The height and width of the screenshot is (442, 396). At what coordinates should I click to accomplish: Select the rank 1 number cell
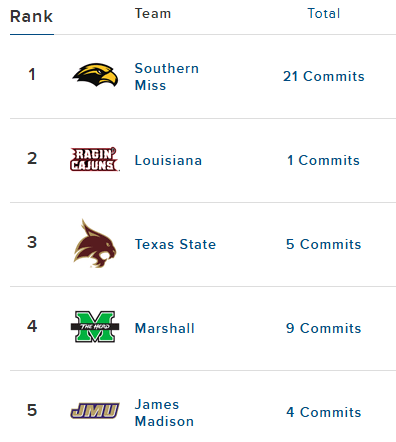click(32, 74)
